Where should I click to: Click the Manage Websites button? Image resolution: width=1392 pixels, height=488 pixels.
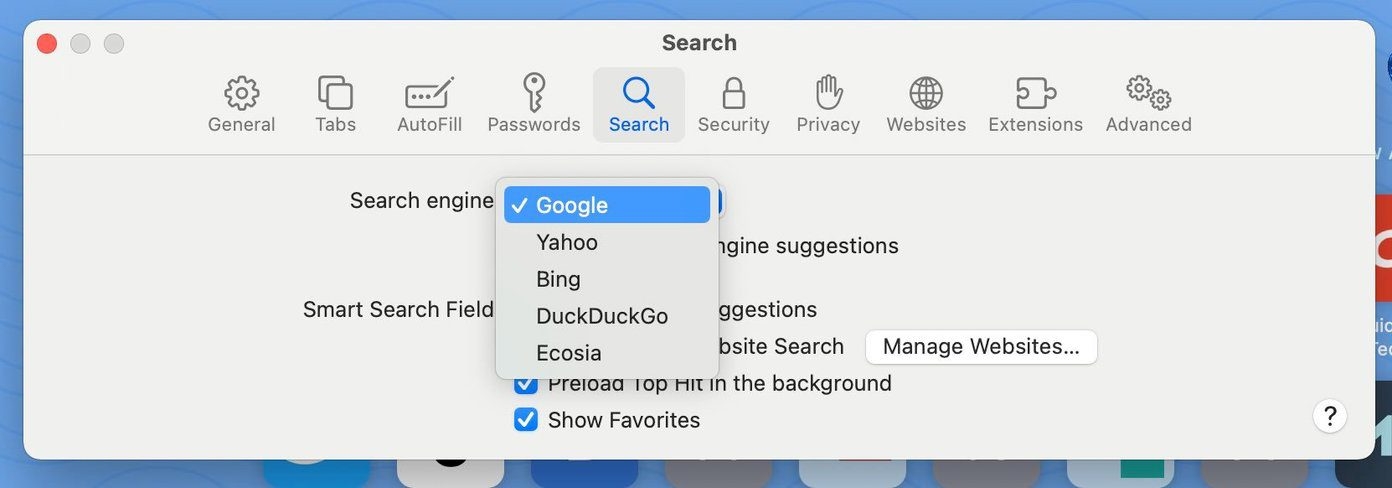pos(981,347)
